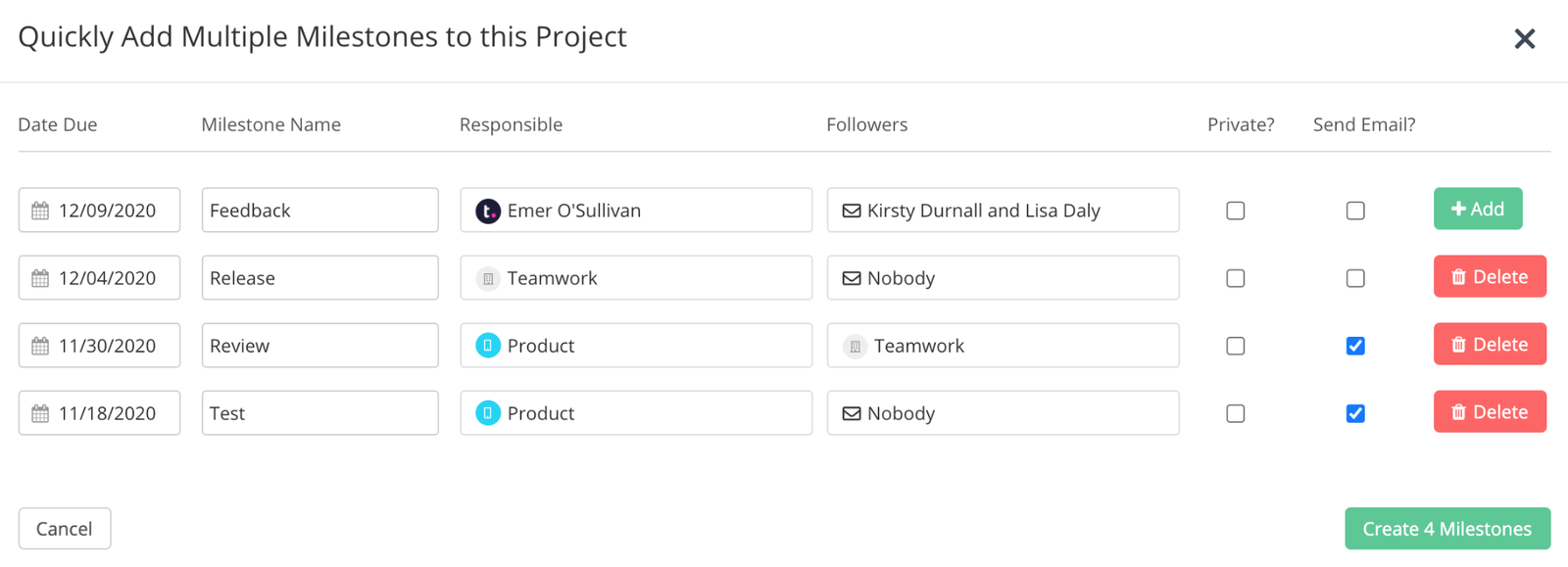Click Teamwork company icon in Review followers
1568x567 pixels.
[856, 346]
